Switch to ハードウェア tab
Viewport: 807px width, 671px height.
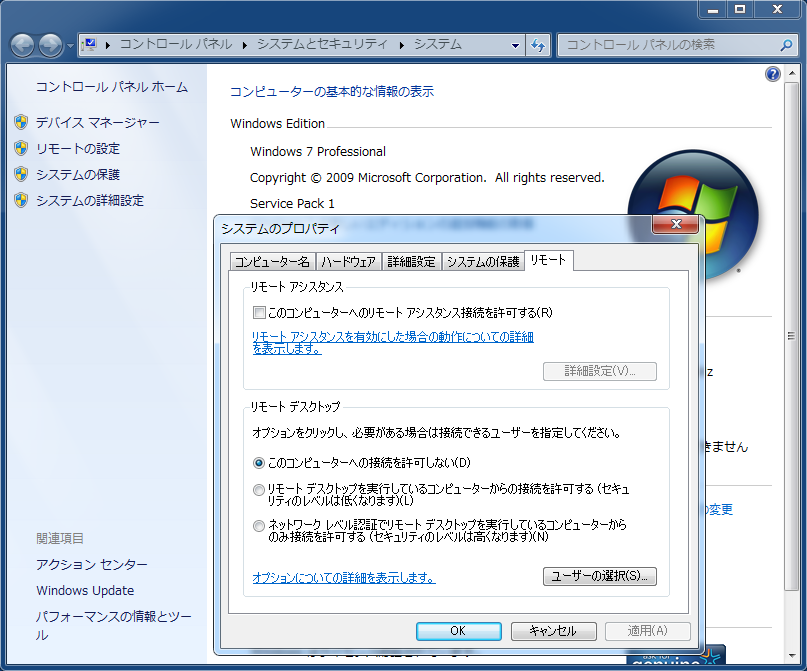(348, 262)
